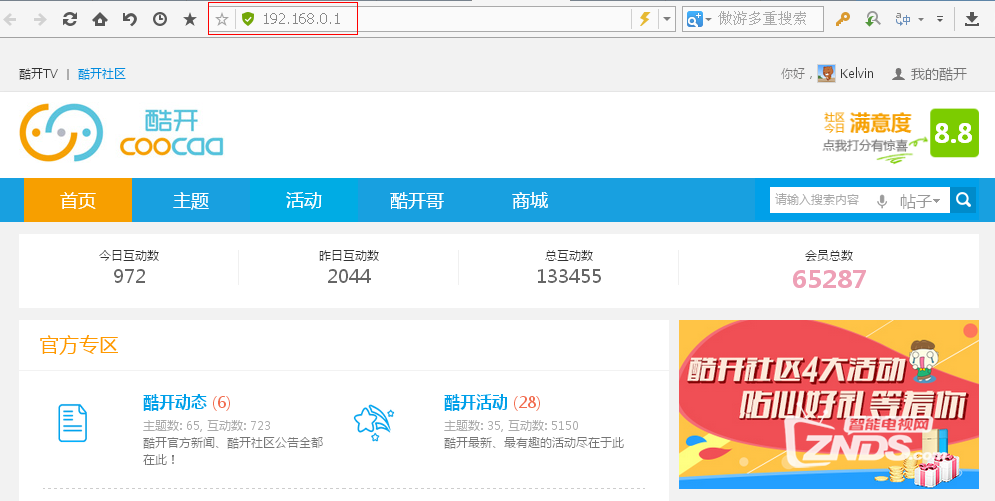Click the browser back arrow
995x501 pixels.
(10, 20)
